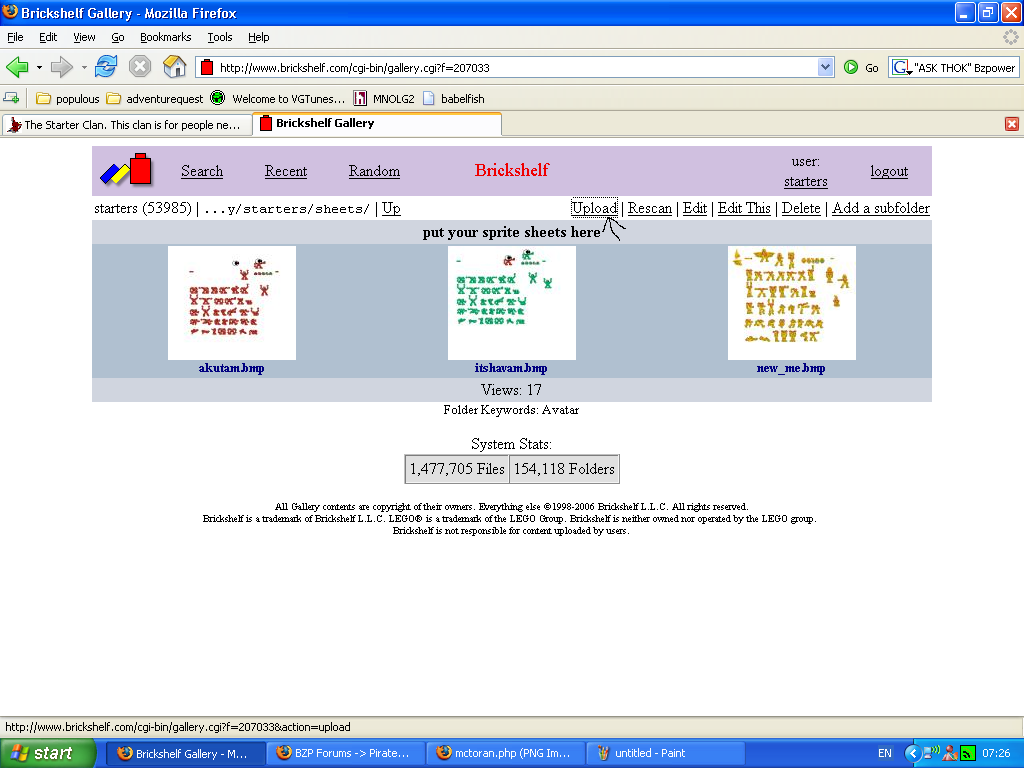Click the Edit This link
Image resolution: width=1024 pixels, height=768 pixels.
[744, 208]
